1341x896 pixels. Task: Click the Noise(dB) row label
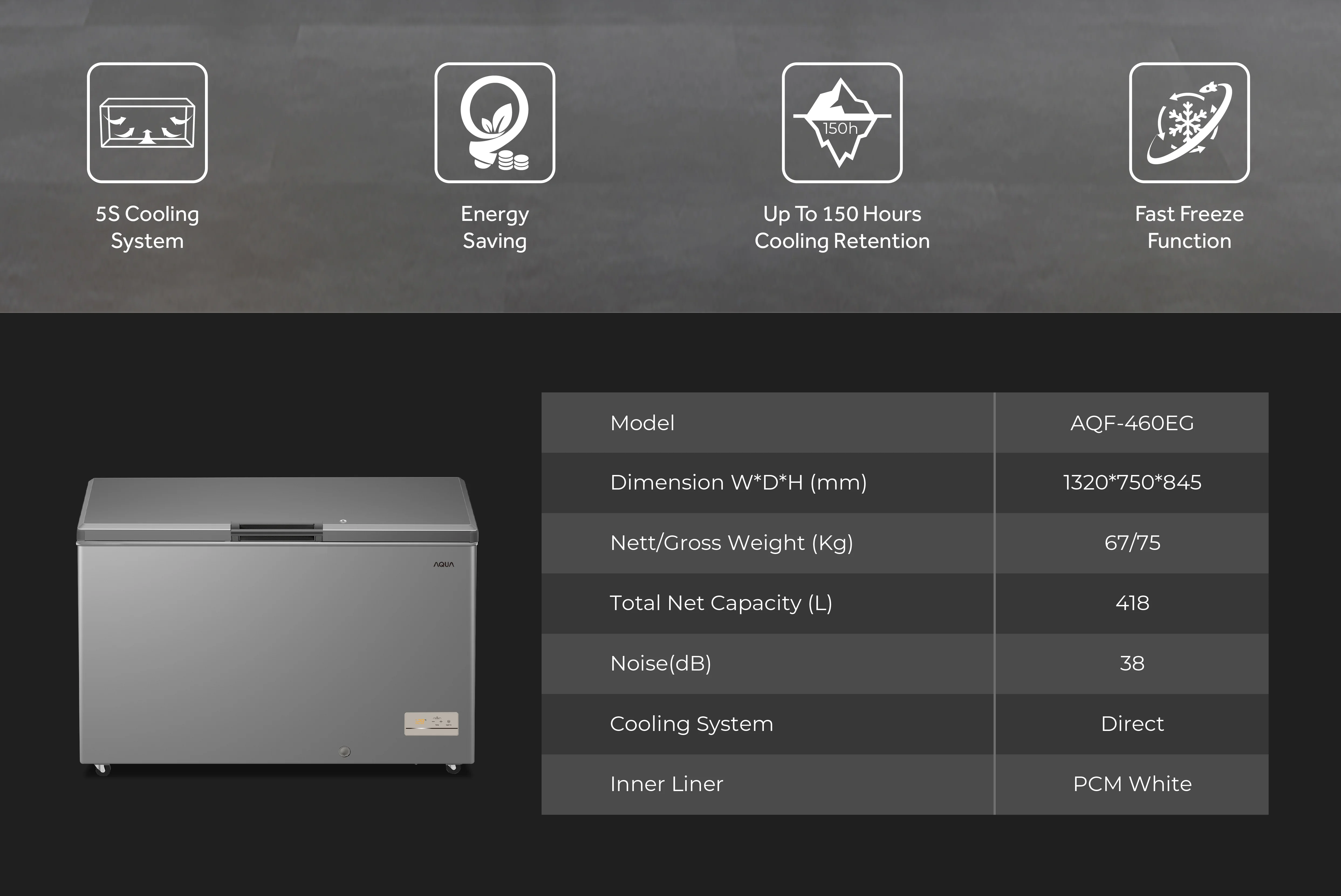pyautogui.click(x=661, y=664)
